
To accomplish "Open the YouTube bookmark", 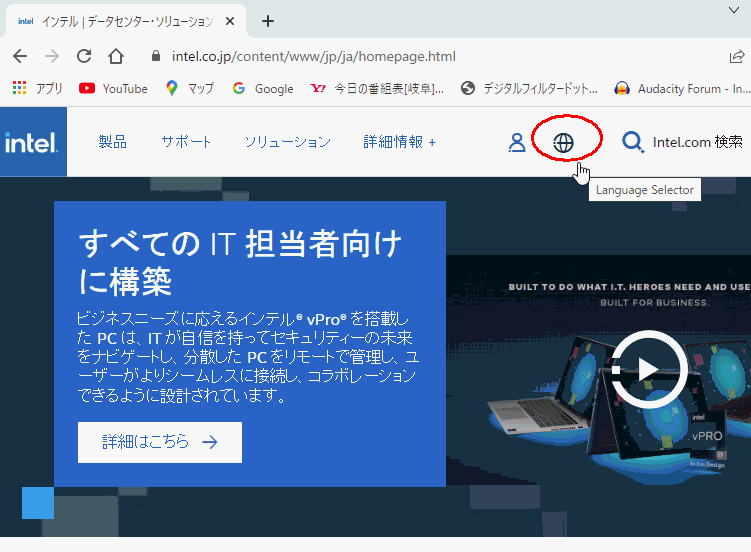I will [113, 88].
